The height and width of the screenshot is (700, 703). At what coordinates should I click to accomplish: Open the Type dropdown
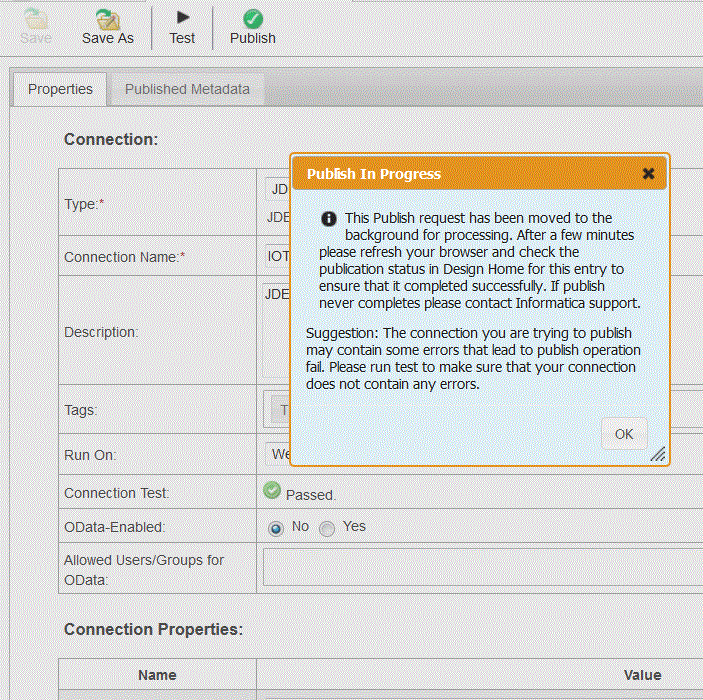tap(276, 189)
